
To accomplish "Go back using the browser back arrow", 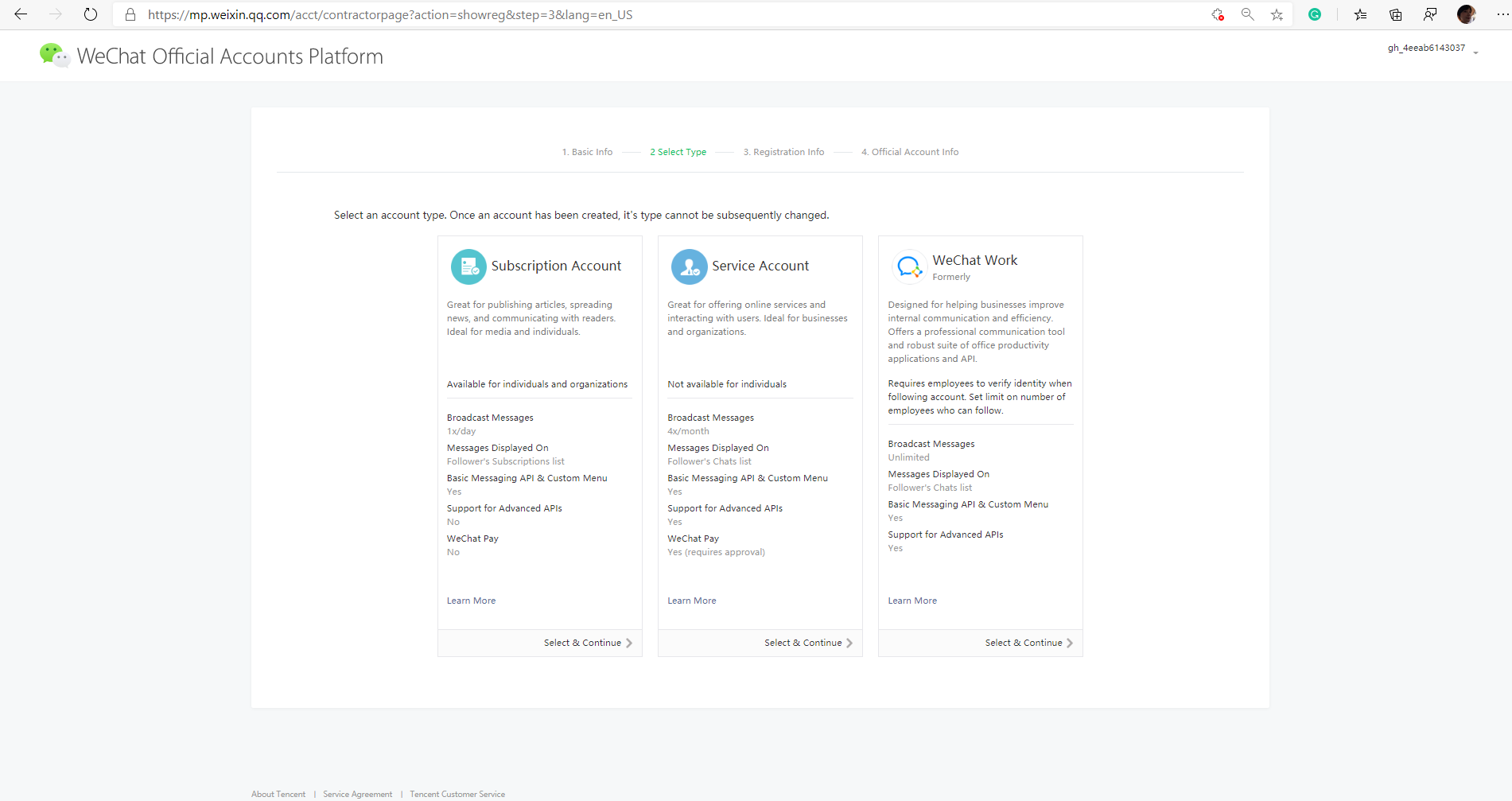I will 21,14.
